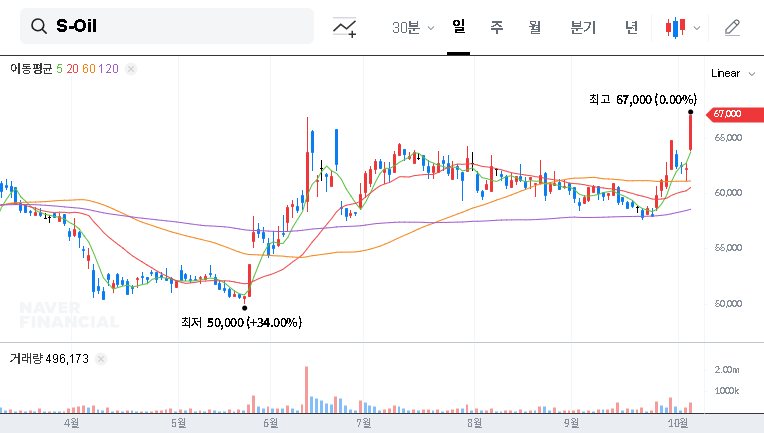Click the 2.00m volume axis label

point(727,370)
